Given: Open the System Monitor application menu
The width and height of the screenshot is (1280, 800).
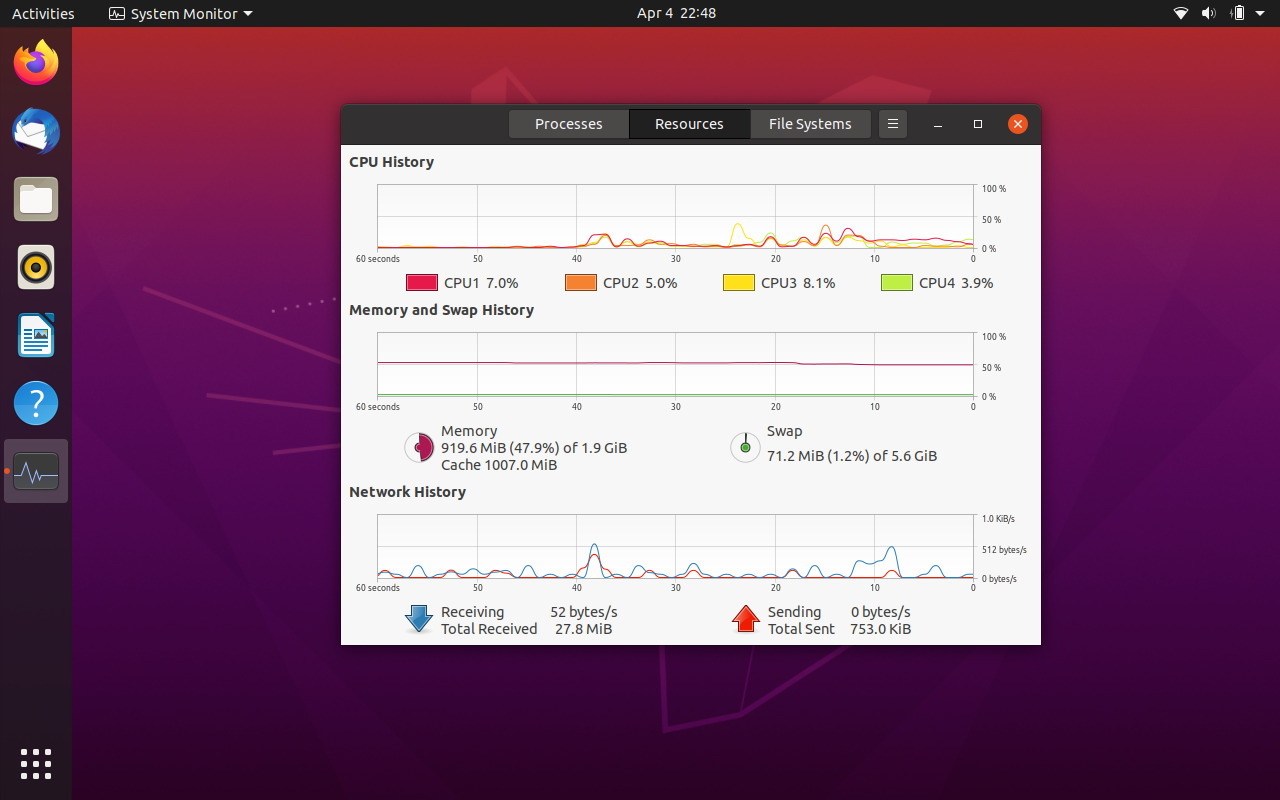Looking at the screenshot, I should [x=180, y=13].
